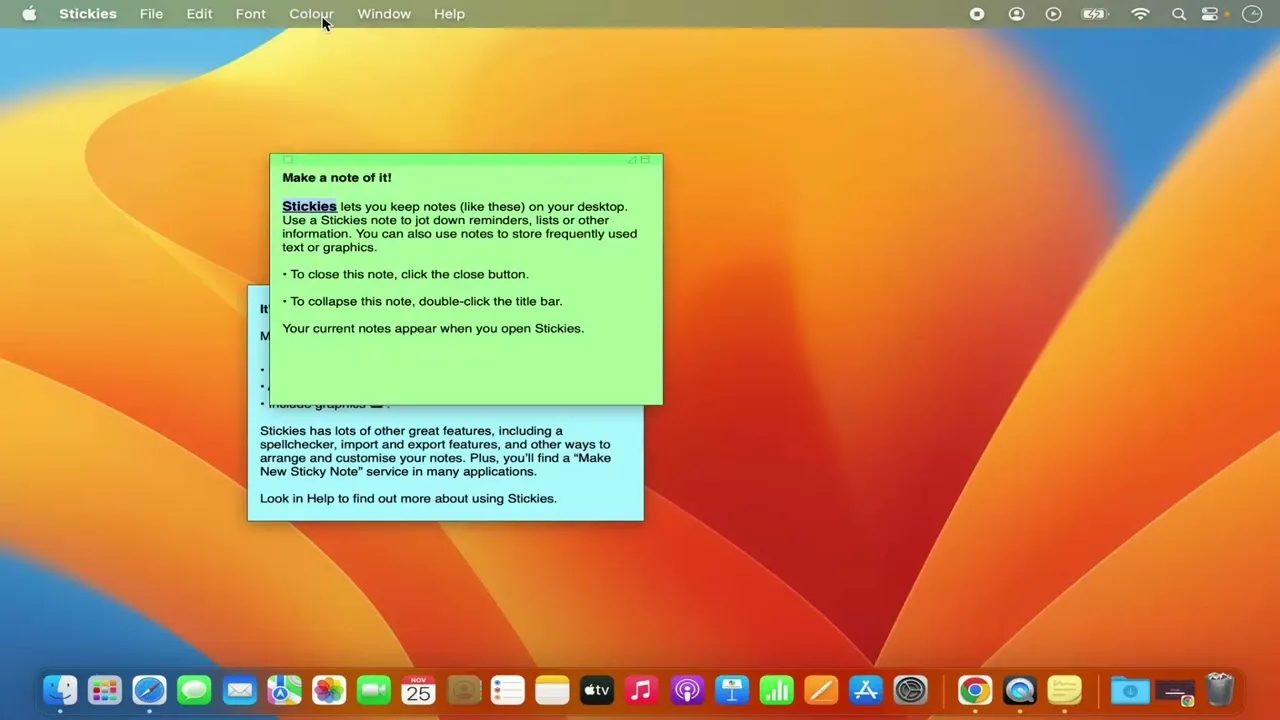The width and height of the screenshot is (1280, 720).
Task: Click the Stickies icon in the Dock
Action: (x=1065, y=690)
